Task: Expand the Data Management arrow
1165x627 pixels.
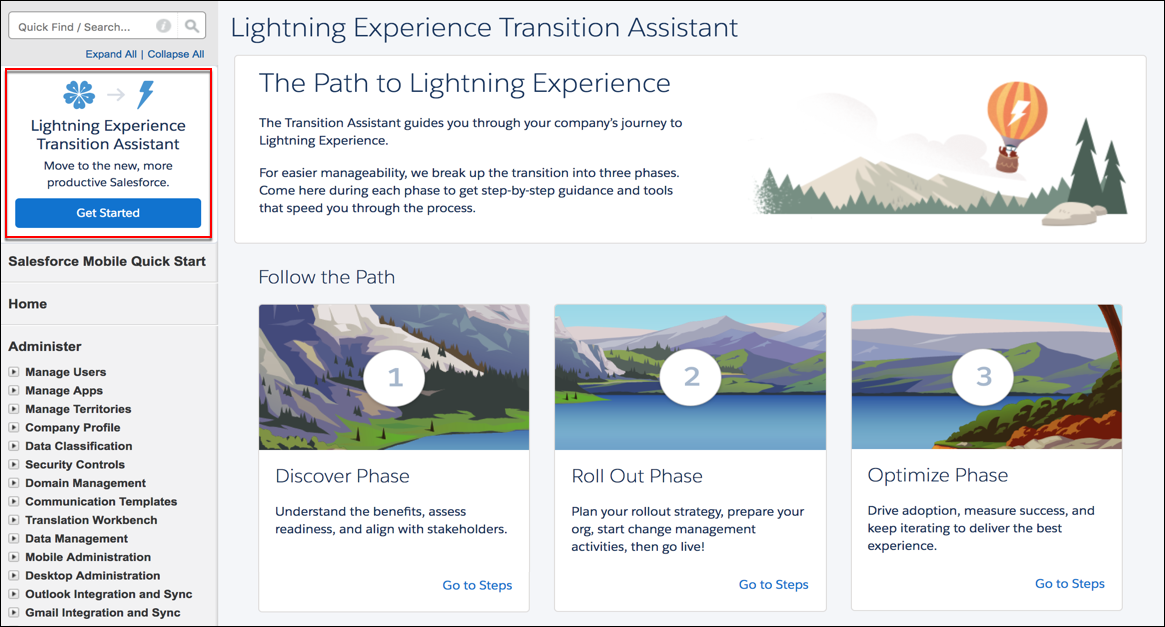Action: (13, 539)
